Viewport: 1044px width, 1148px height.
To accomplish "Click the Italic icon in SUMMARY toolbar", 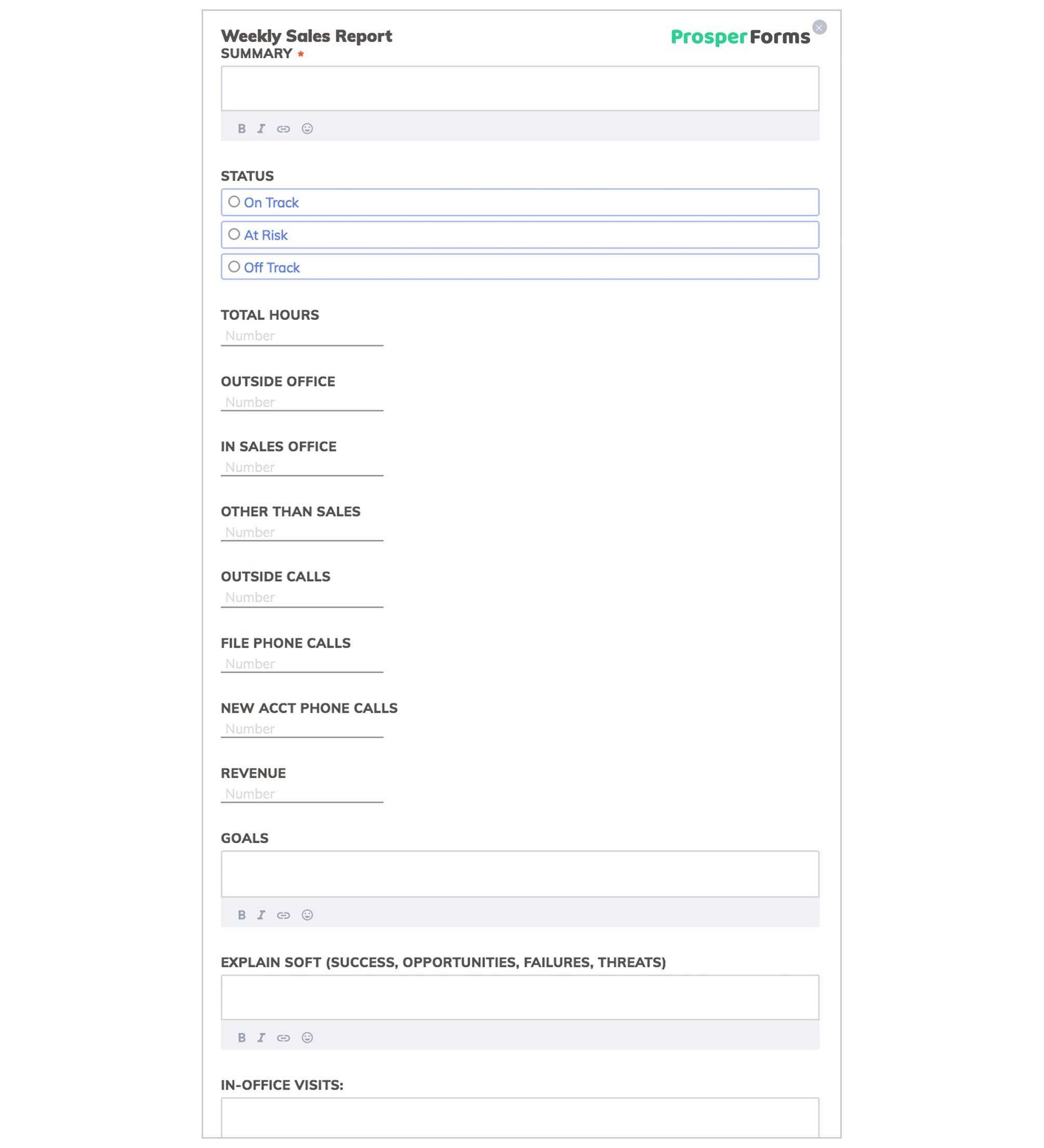I will tap(261, 128).
